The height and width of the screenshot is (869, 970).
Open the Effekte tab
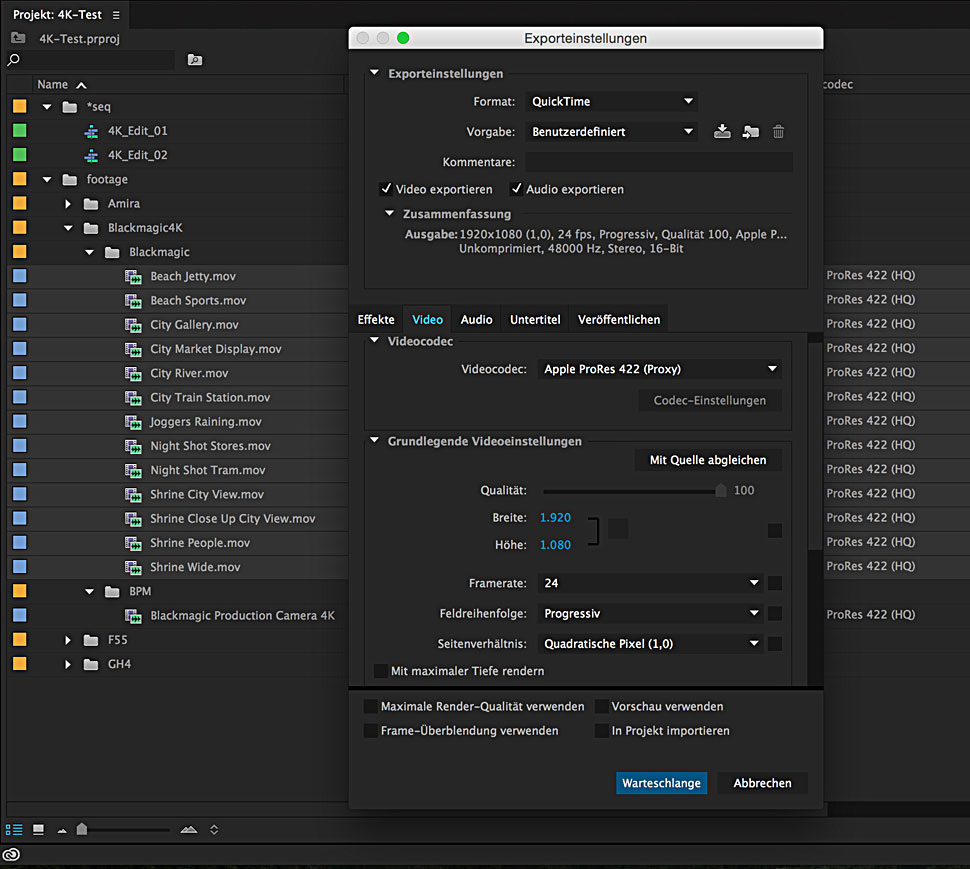[x=376, y=320]
